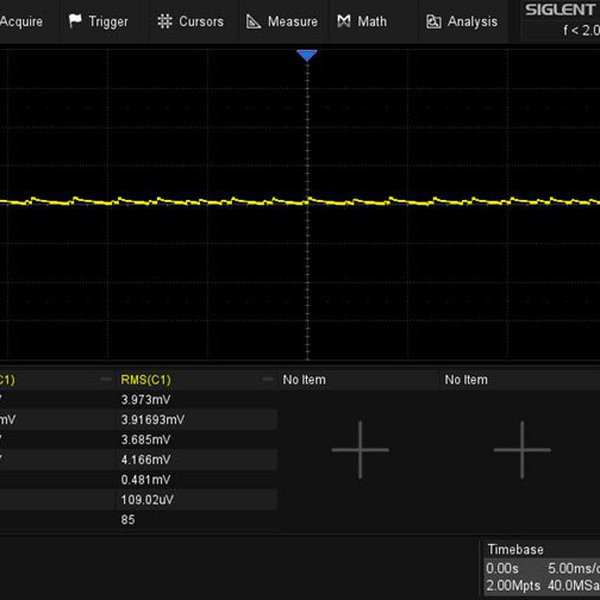Click the first No Item label

point(304,380)
